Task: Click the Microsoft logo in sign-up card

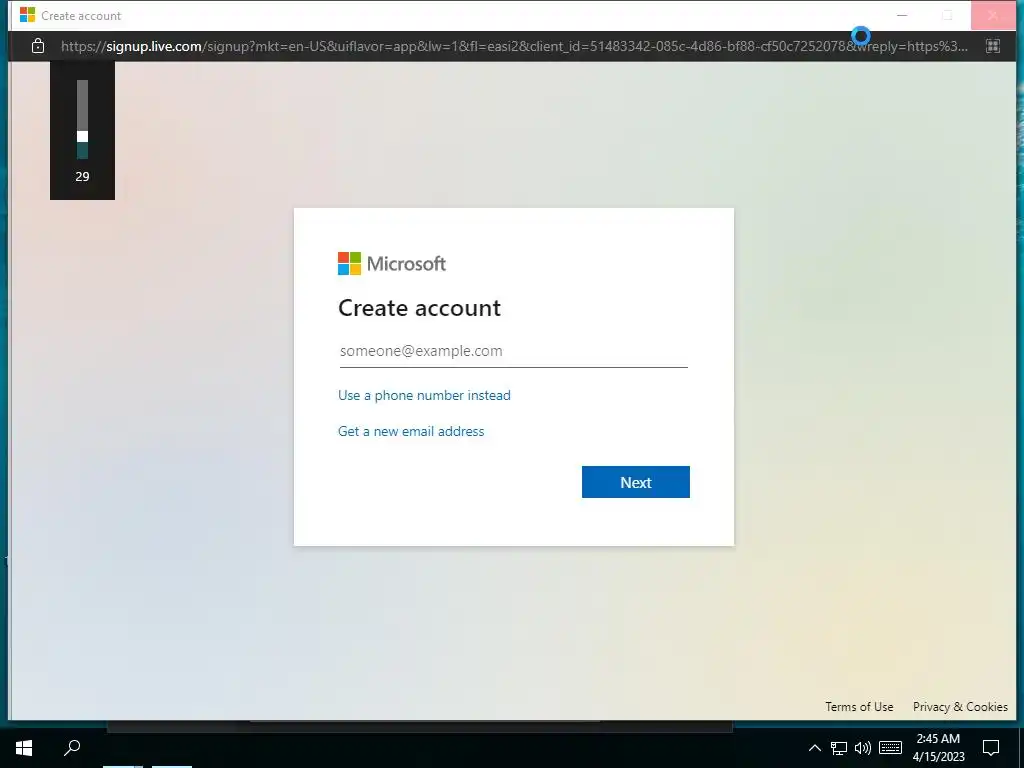Action: pyautogui.click(x=392, y=264)
